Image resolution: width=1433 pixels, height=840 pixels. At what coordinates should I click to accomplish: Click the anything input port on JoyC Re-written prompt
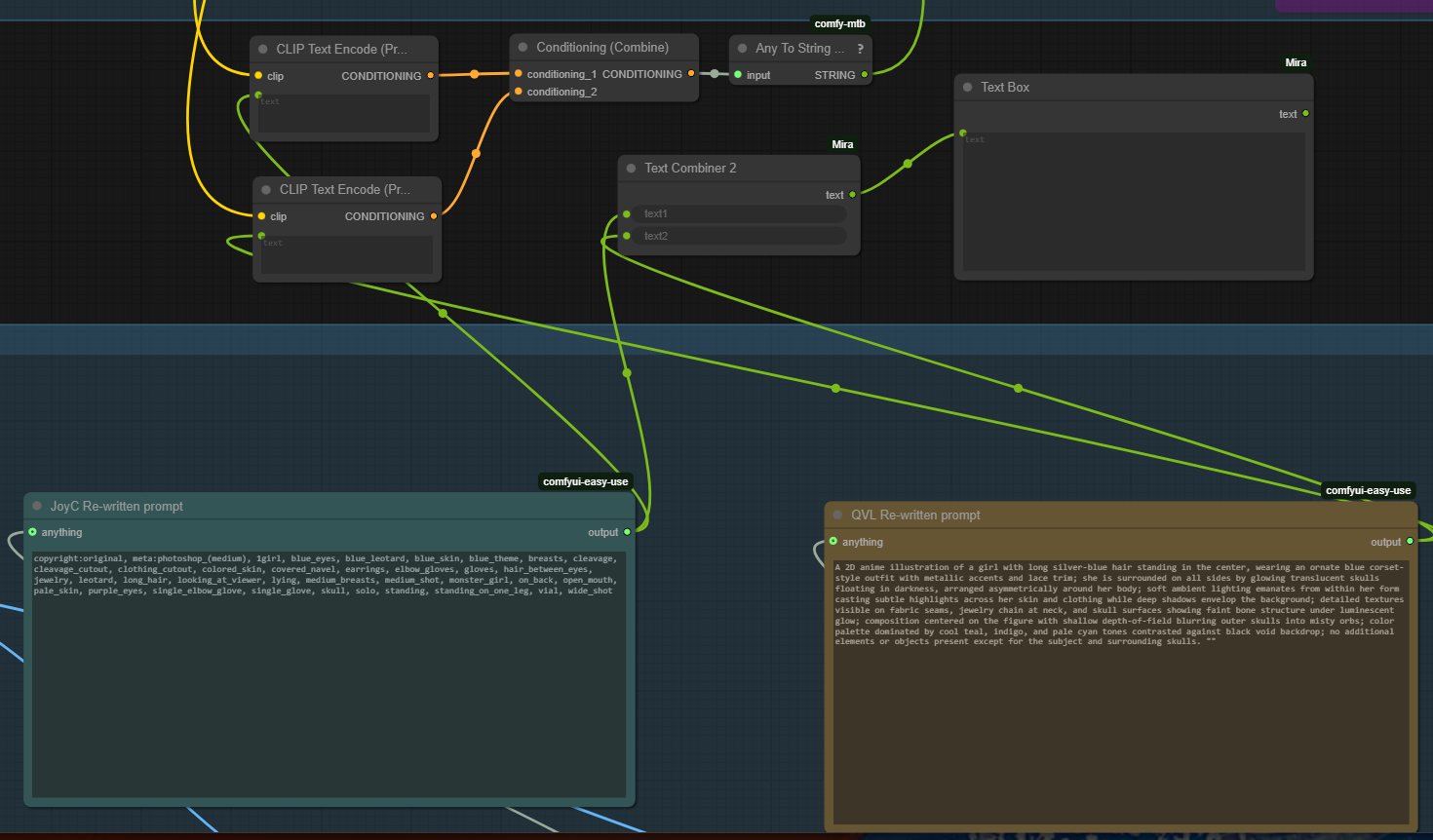pos(33,532)
